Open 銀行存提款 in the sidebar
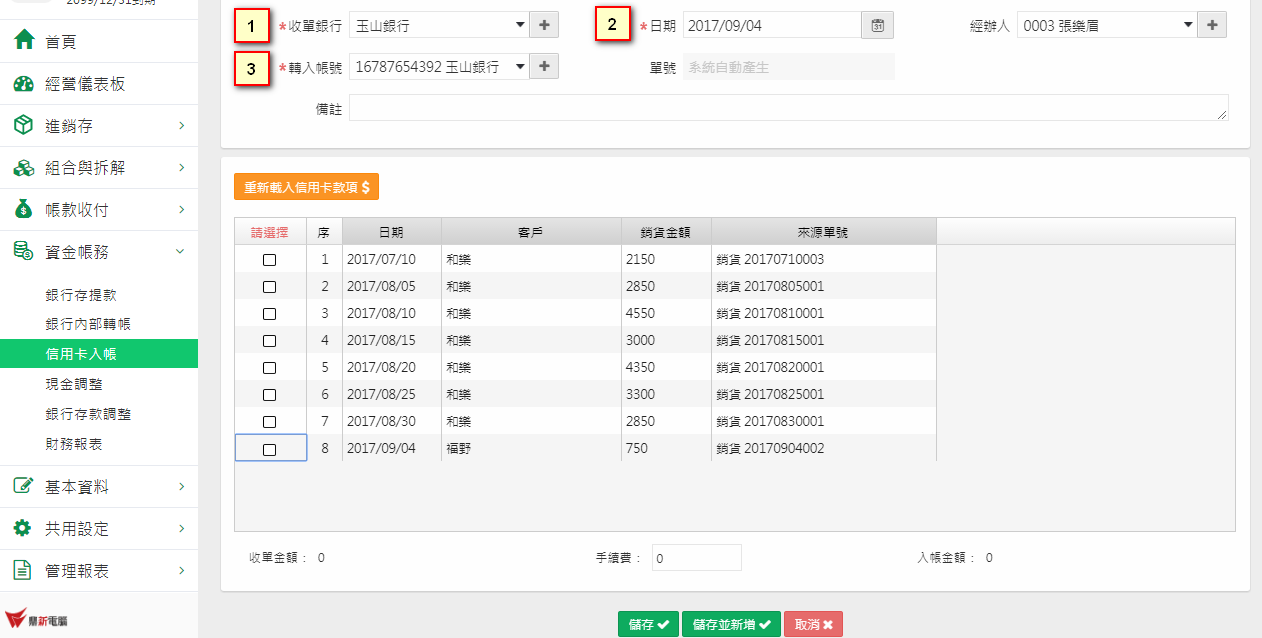Image resolution: width=1262 pixels, height=638 pixels. pyautogui.click(x=81, y=295)
